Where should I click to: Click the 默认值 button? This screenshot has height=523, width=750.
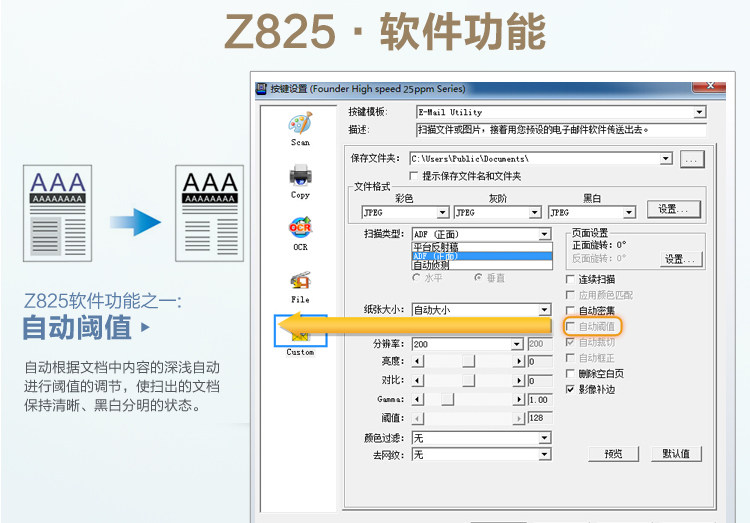tap(676, 454)
